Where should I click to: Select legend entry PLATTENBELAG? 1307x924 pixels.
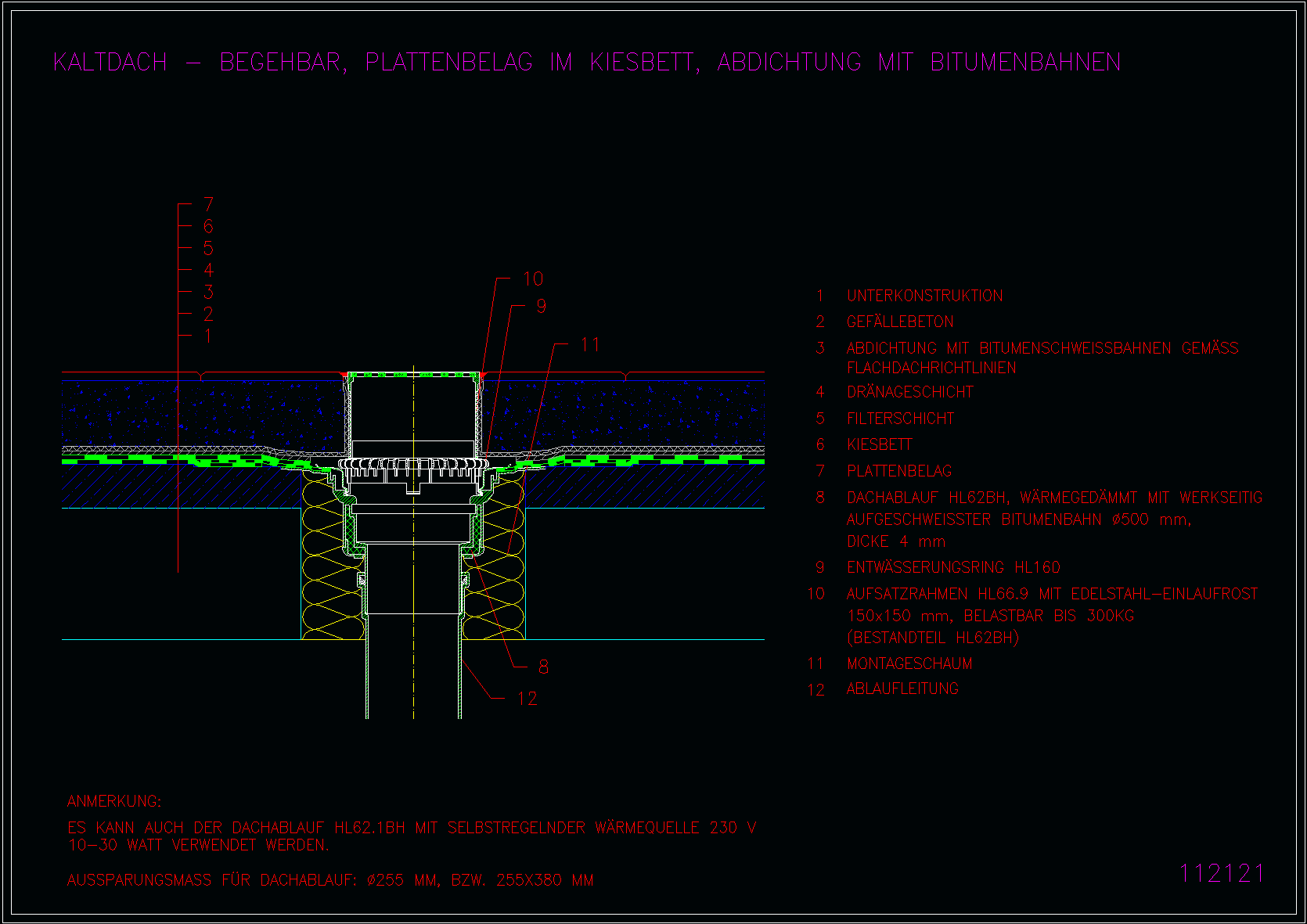coord(899,471)
